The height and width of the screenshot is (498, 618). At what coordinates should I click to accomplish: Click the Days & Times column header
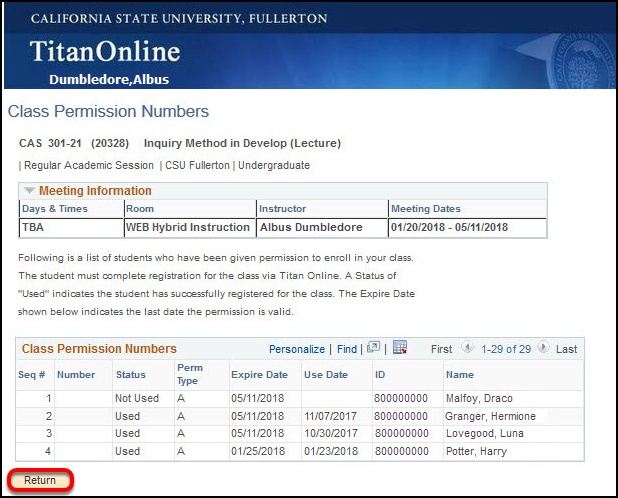pos(55,209)
